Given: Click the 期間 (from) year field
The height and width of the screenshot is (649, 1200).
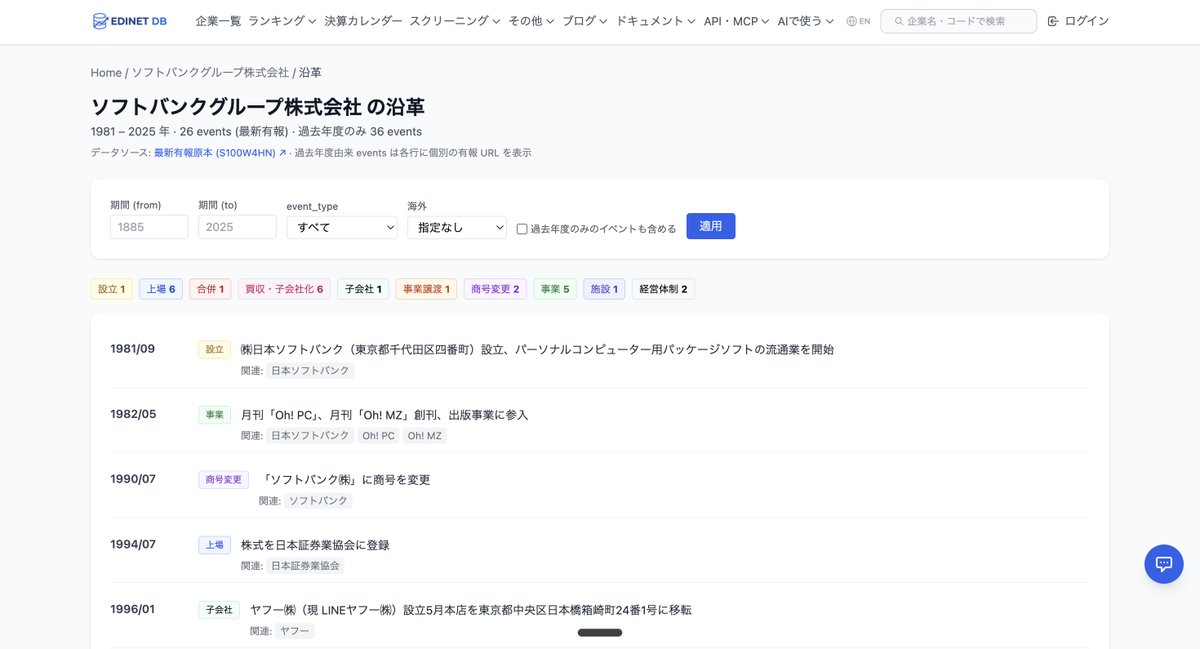Looking at the screenshot, I should pyautogui.click(x=149, y=227).
